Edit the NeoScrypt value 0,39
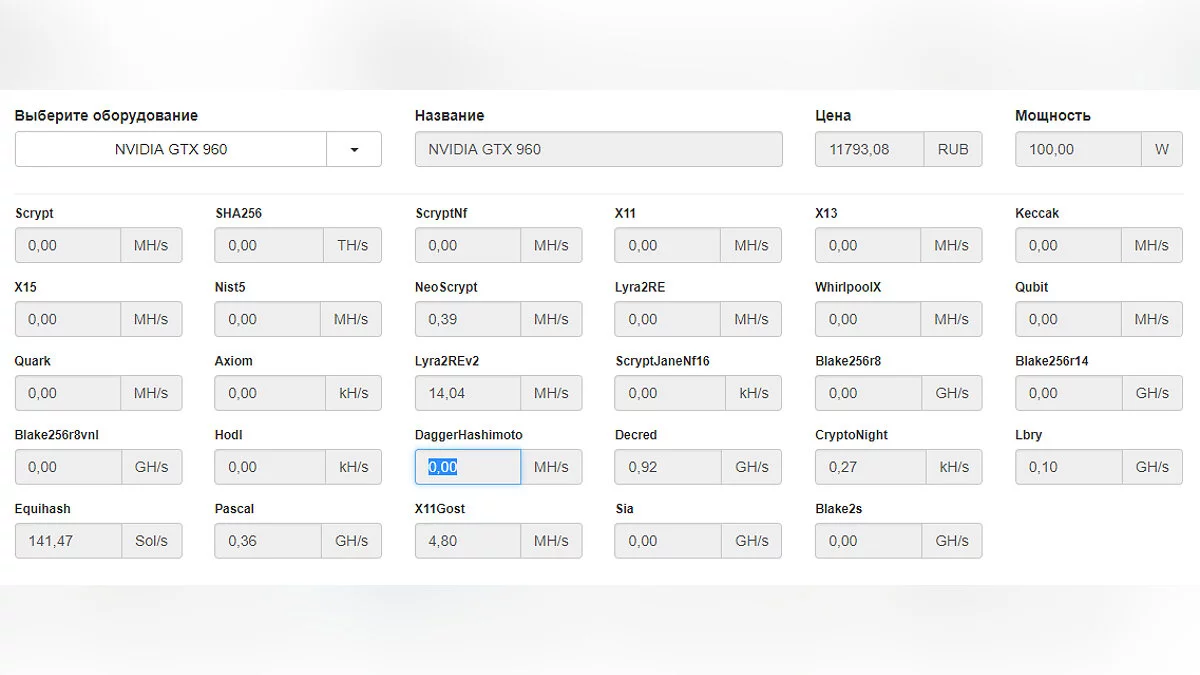Viewport: 1200px width, 675px height. click(x=468, y=319)
